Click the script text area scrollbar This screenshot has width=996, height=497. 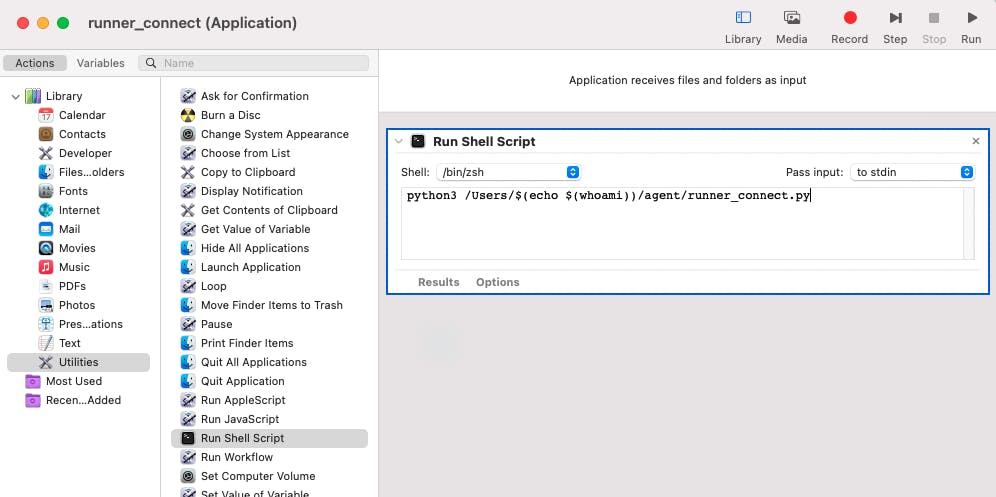coord(969,224)
